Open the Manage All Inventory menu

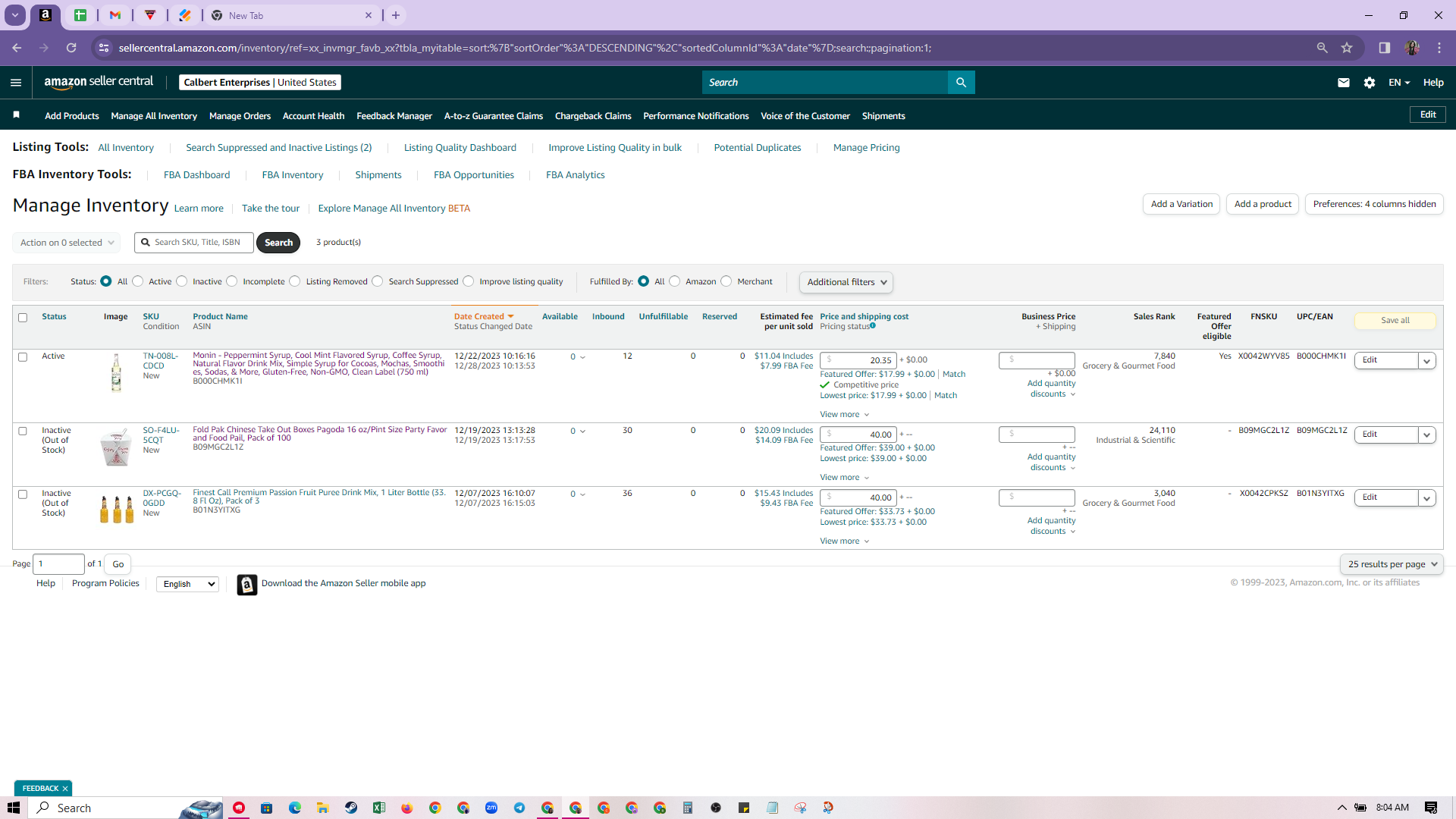pyautogui.click(x=154, y=116)
